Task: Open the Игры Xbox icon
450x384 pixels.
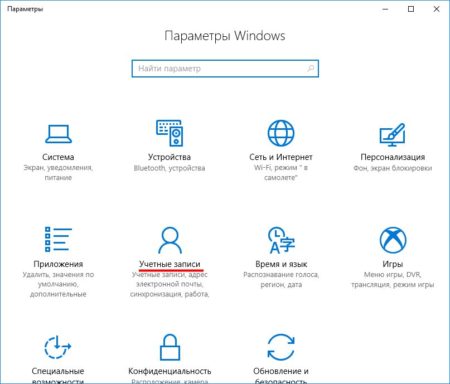Action: 393,240
